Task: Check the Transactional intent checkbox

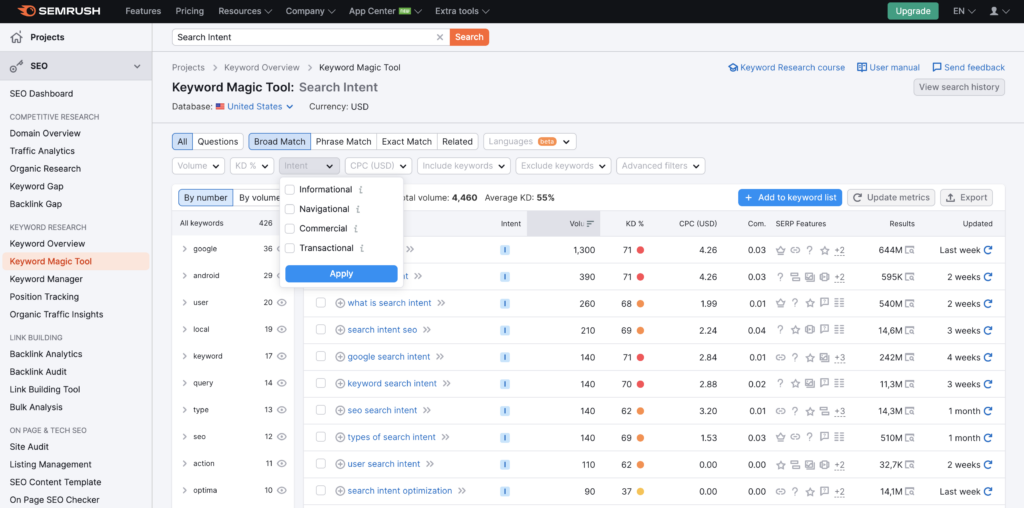Action: pos(290,248)
